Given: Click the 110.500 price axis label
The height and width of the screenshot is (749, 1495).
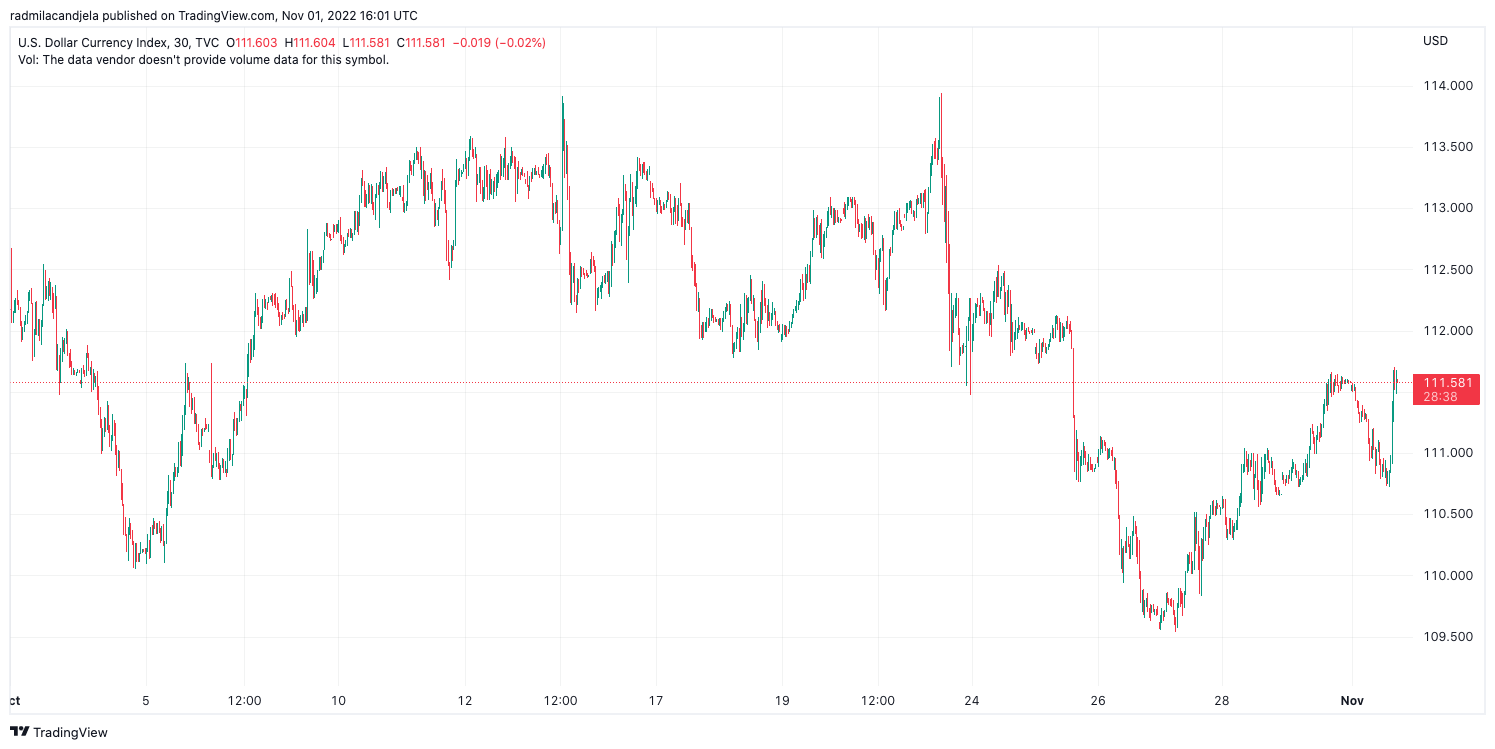Looking at the screenshot, I should pos(1448,514).
